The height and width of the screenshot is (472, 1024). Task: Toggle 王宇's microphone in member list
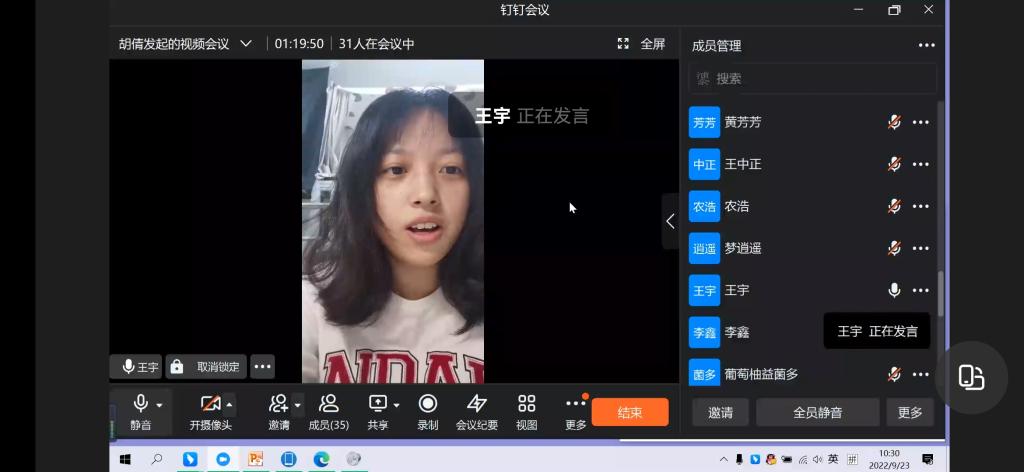pos(894,290)
